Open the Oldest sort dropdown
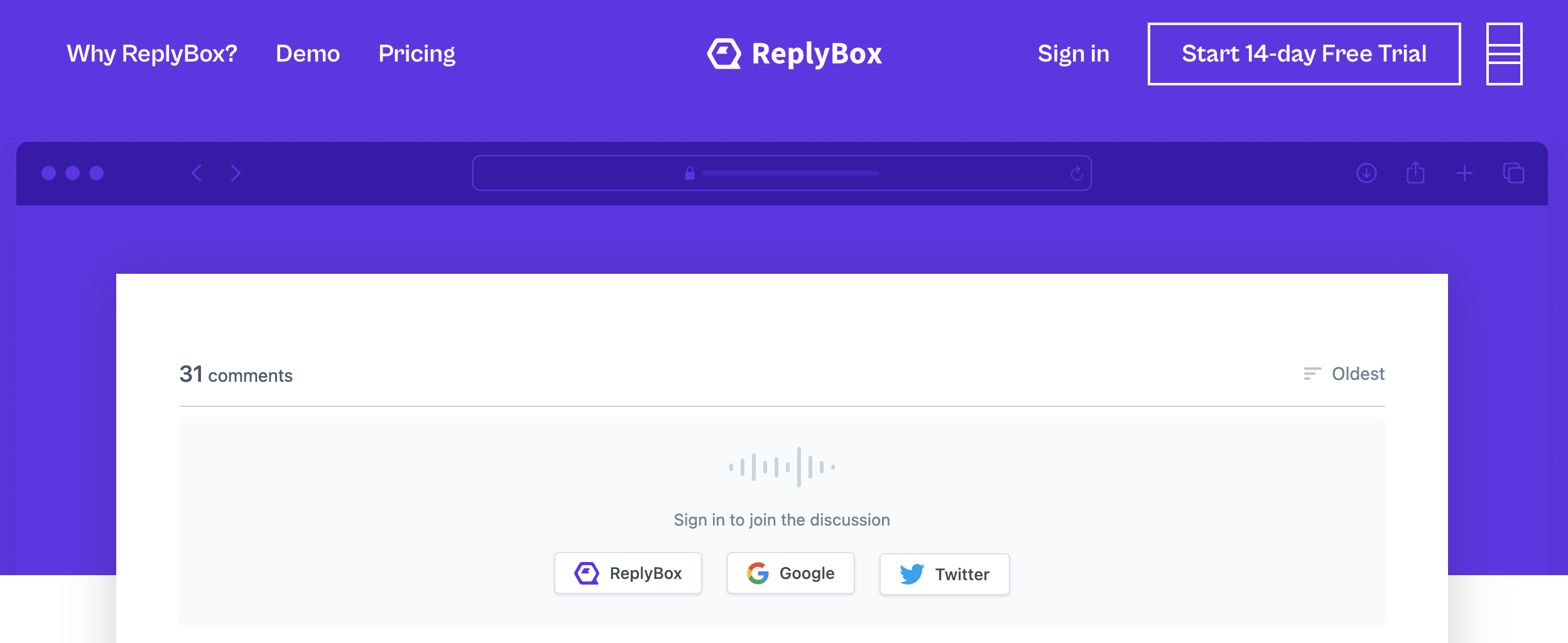This screenshot has width=1568, height=643. point(1344,374)
